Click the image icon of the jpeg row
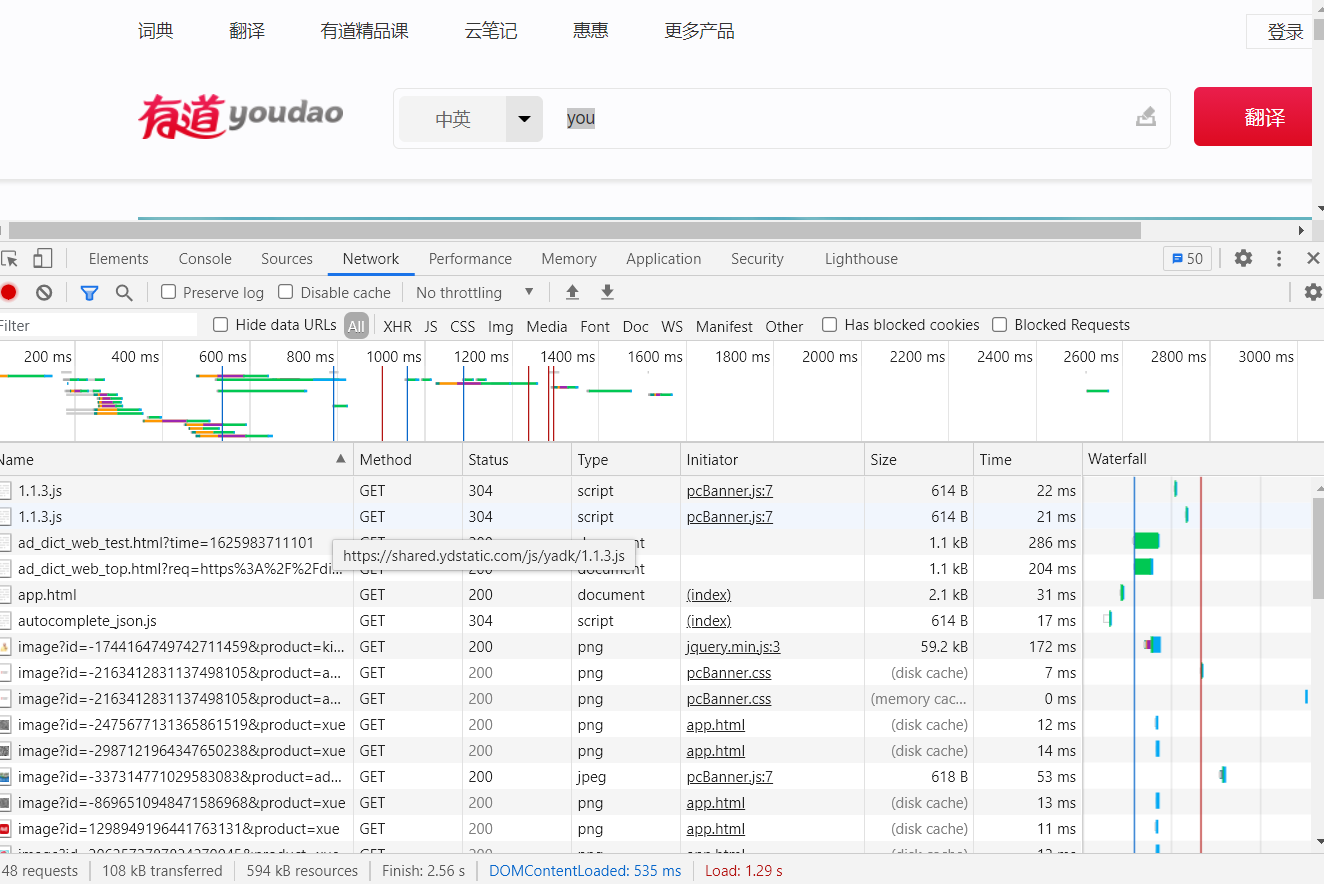1324x884 pixels. (x=5, y=776)
